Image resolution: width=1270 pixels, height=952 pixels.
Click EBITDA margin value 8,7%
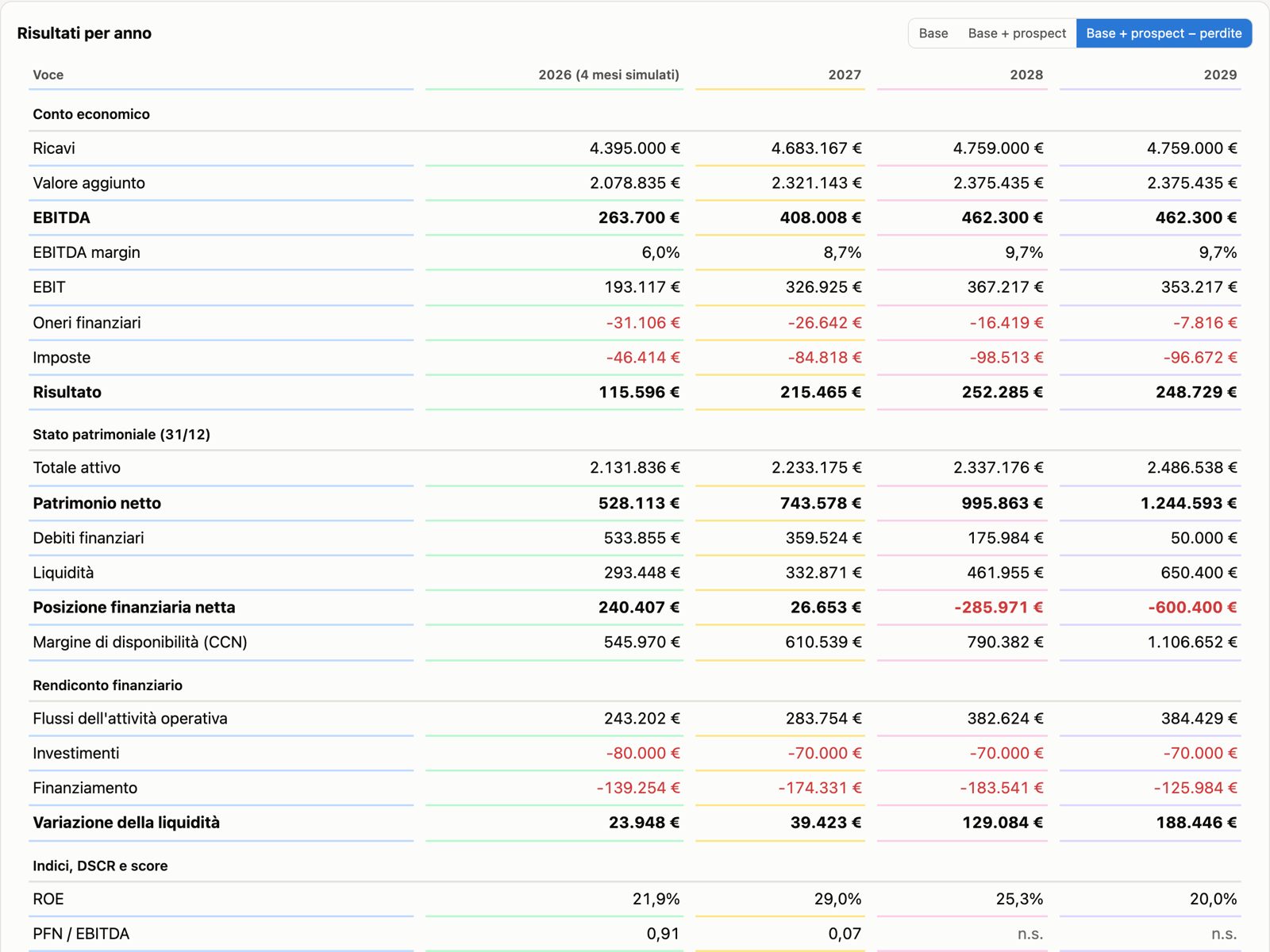click(x=842, y=252)
